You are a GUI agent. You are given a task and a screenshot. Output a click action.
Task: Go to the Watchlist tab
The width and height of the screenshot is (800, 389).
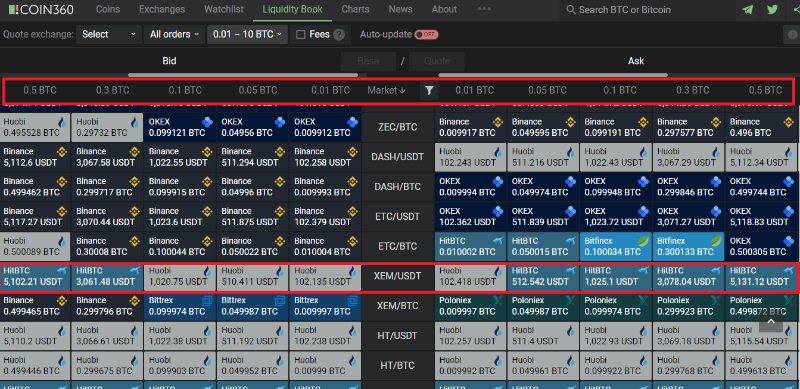(223, 10)
